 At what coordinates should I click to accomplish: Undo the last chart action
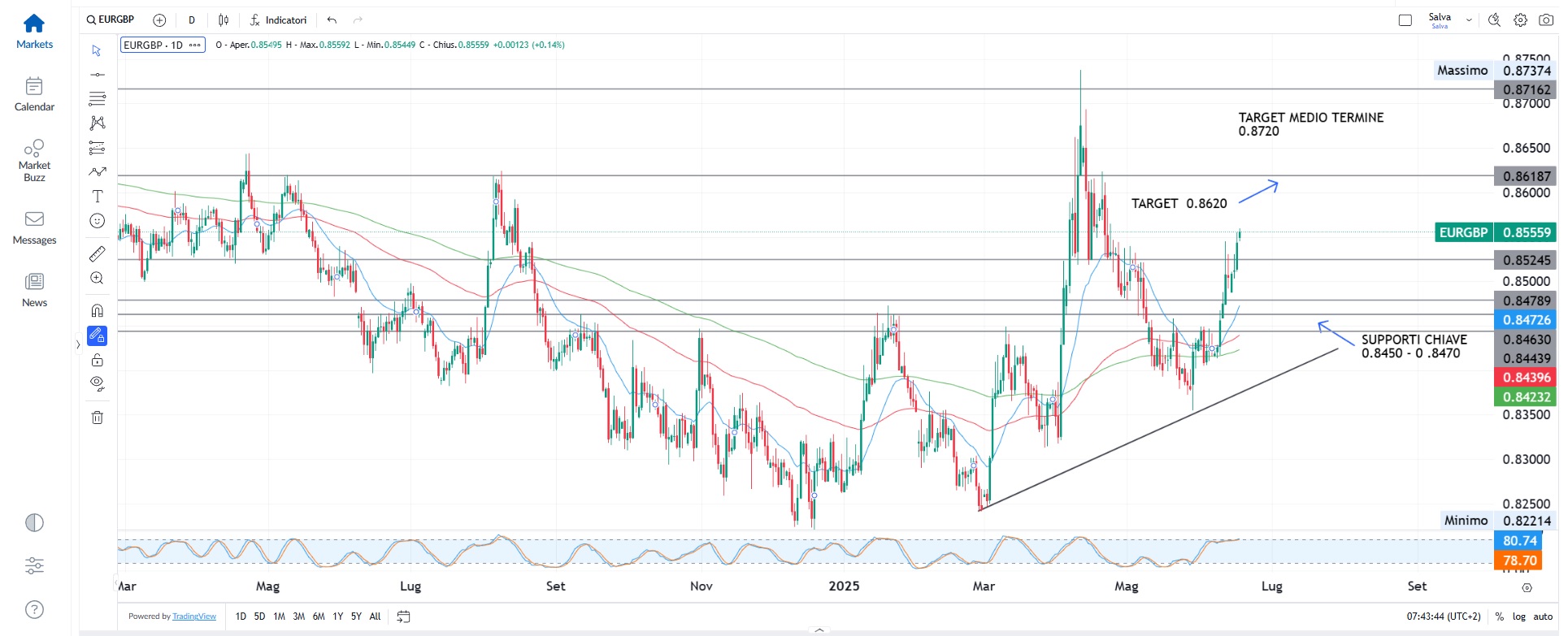coord(332,20)
